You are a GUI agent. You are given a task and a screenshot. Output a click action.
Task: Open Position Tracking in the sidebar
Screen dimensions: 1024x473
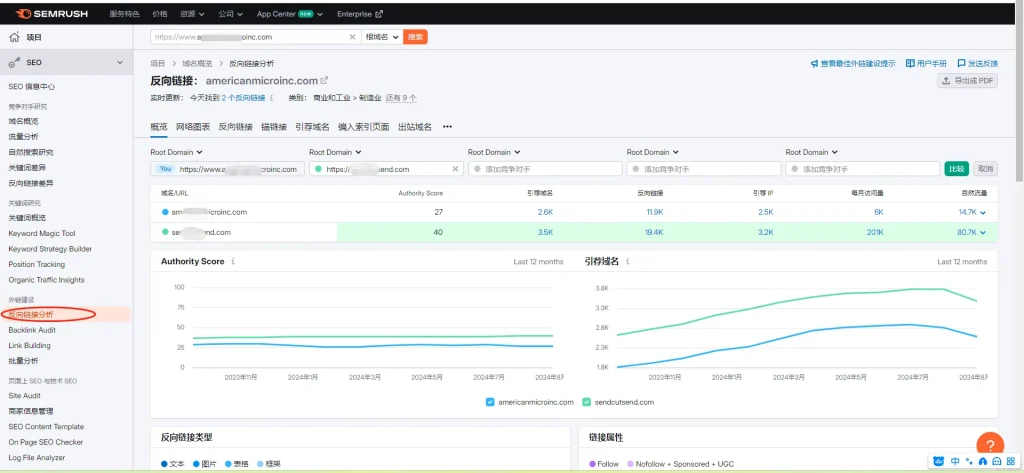[37, 265]
